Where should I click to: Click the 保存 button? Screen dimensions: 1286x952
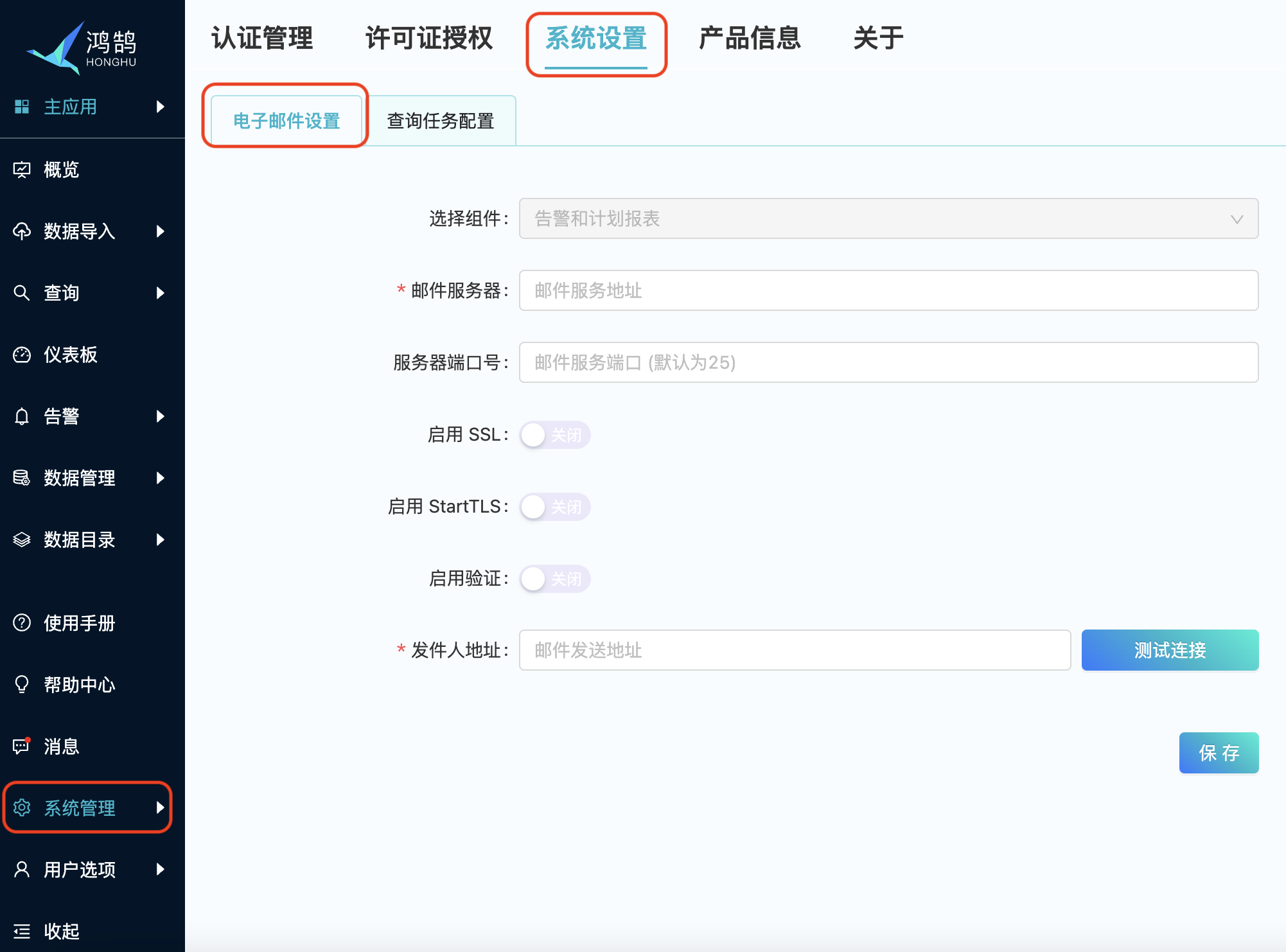click(x=1219, y=753)
